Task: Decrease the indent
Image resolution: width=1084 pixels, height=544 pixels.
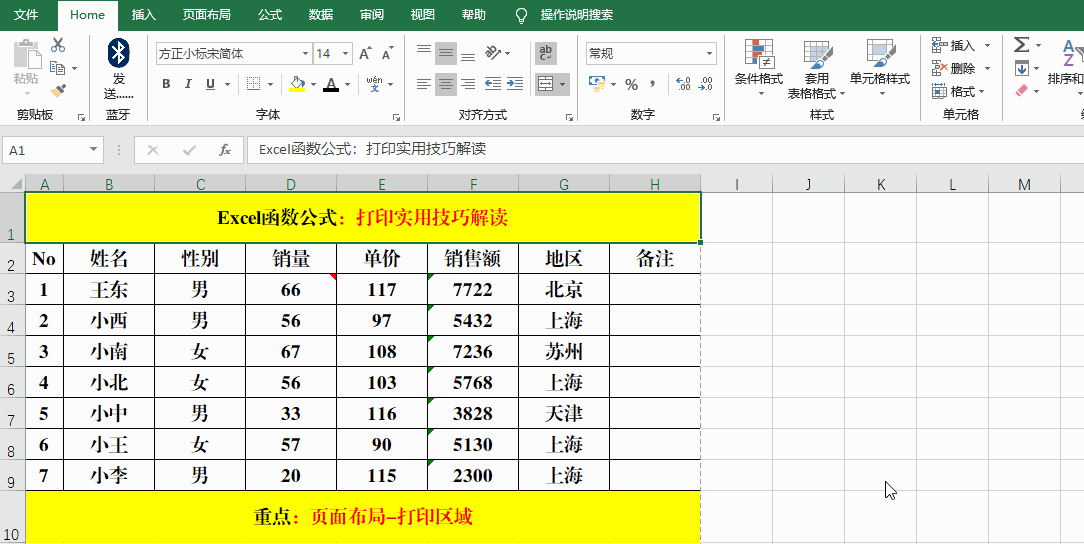Action: pos(493,84)
